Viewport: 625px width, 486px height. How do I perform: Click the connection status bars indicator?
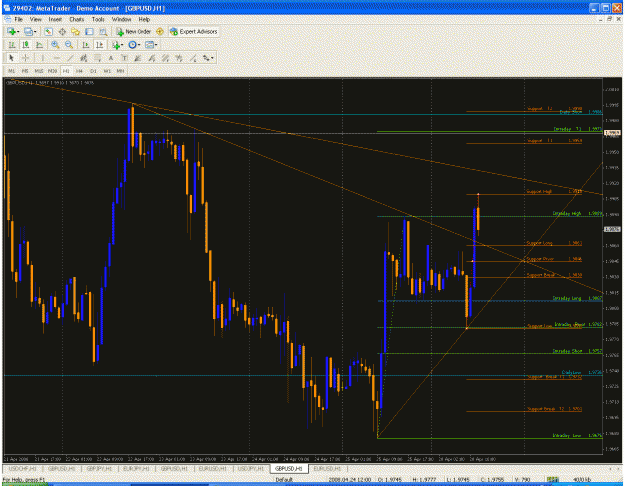(552, 479)
